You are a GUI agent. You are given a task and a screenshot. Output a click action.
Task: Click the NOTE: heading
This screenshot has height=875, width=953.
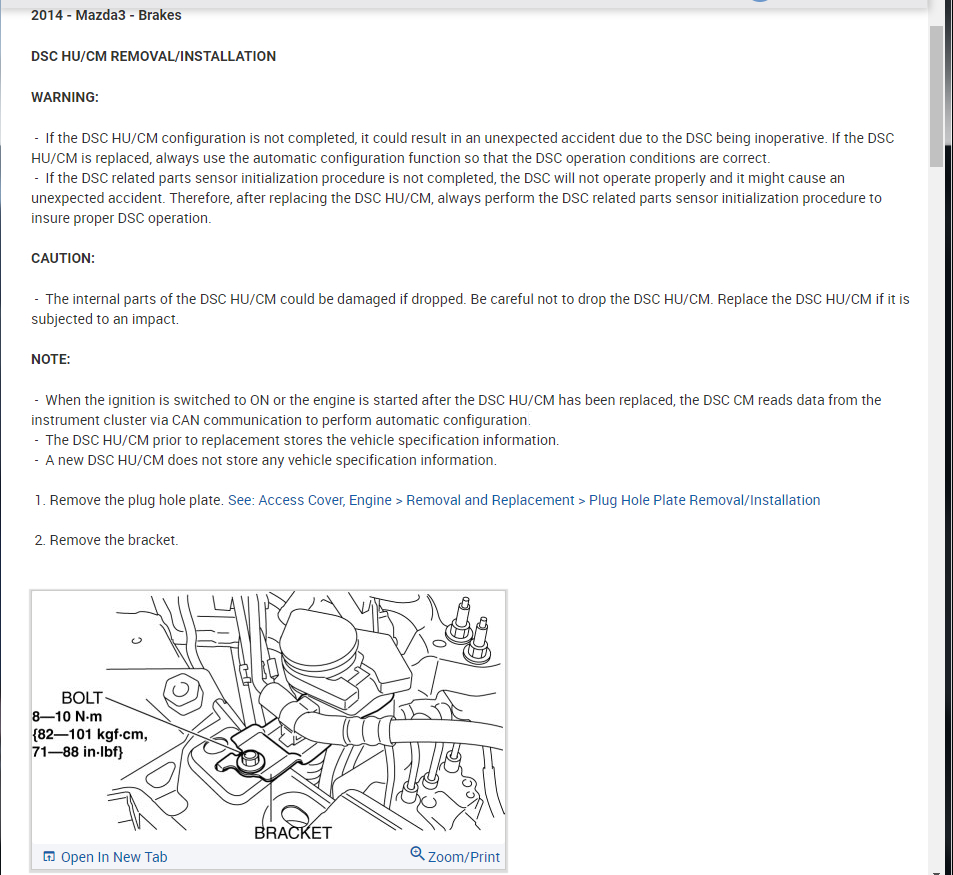coord(51,359)
